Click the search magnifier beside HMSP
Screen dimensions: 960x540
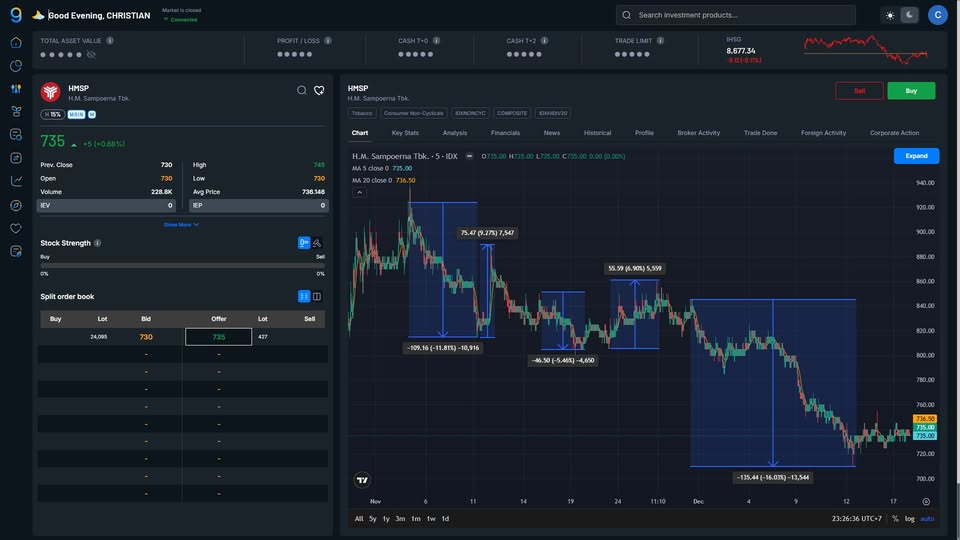pyautogui.click(x=302, y=90)
